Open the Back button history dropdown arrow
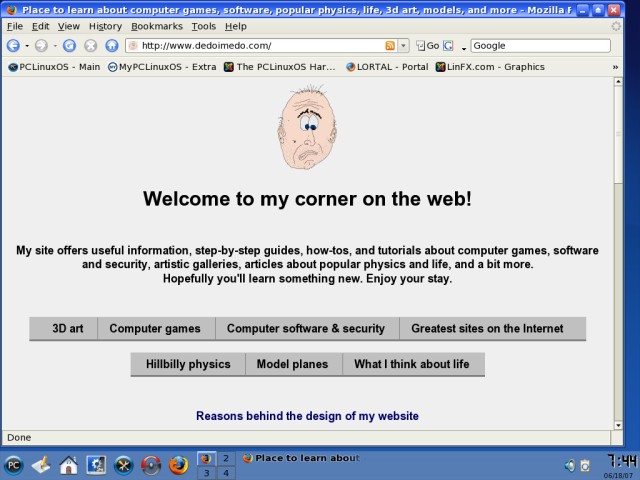Screen dimensions: 640x480 click(x=26, y=46)
